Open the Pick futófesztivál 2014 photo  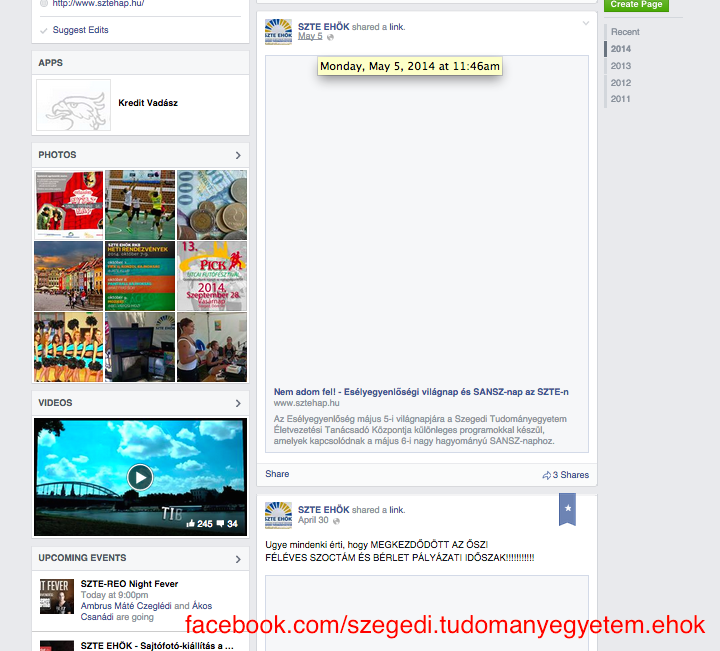point(212,276)
